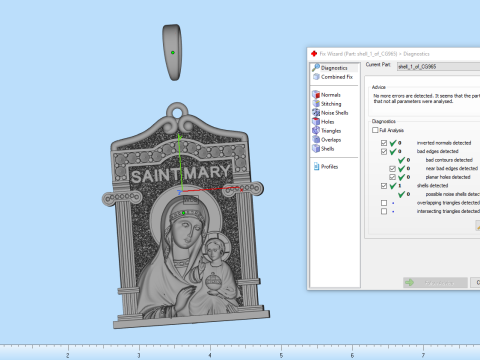Enable intersecting triangles detected checkbox
Image resolution: width=480 pixels, height=360 pixels.
coord(384,211)
